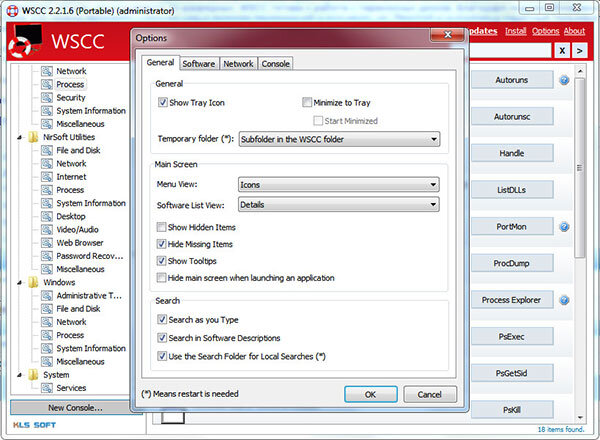600x440 pixels.
Task: Enable the Minimize to Tray checkbox
Action: pos(307,102)
